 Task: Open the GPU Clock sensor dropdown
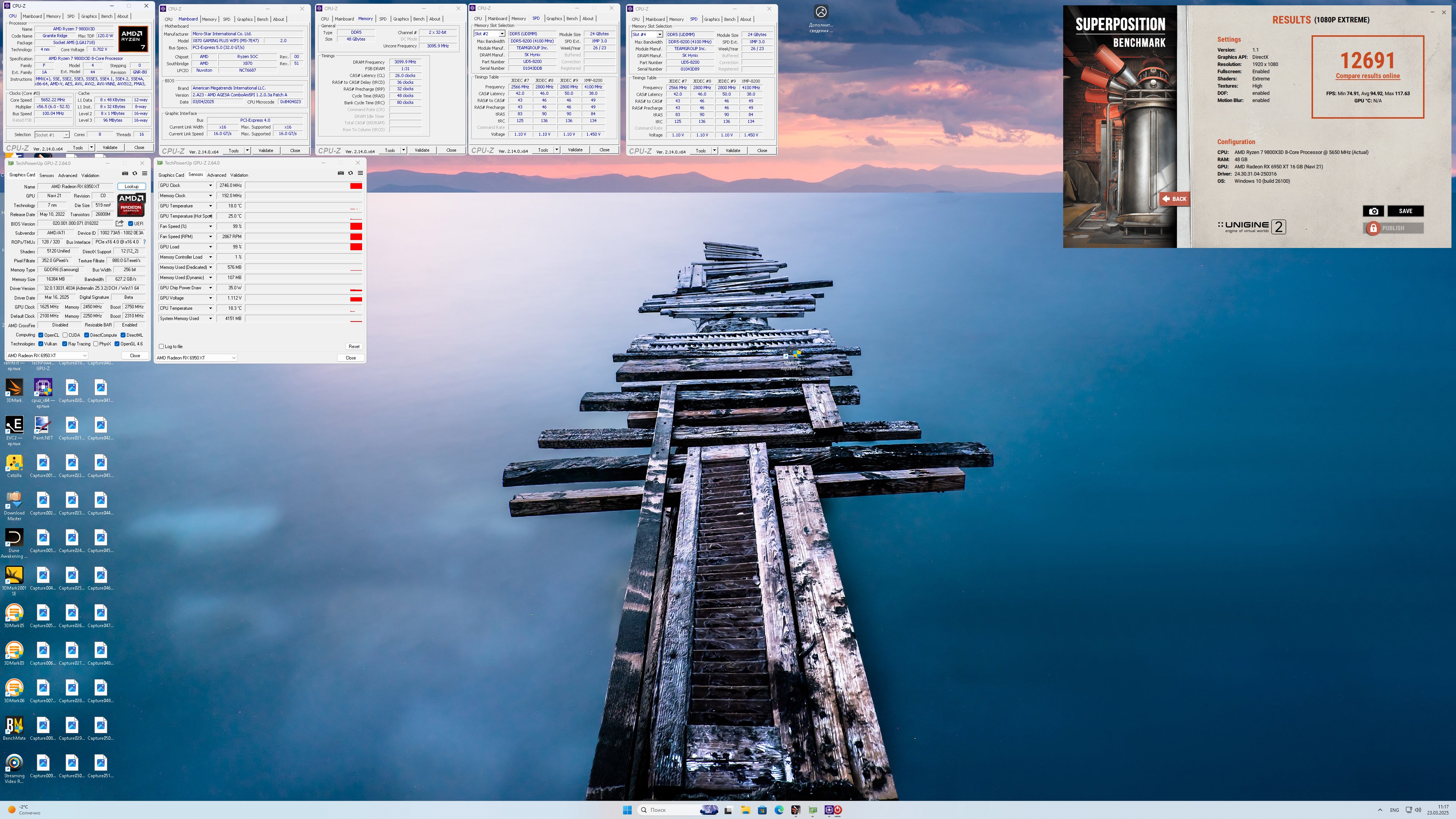[x=210, y=185]
